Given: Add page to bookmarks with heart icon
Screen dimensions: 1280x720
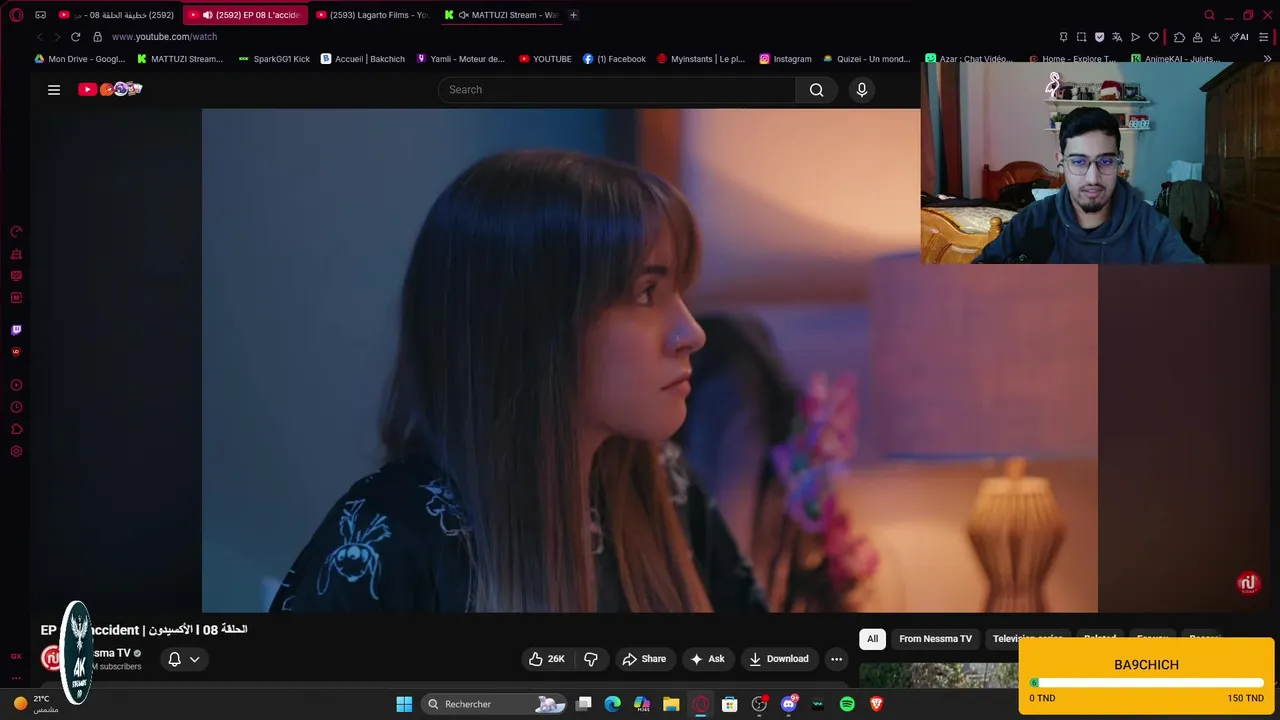Looking at the screenshot, I should [x=1153, y=37].
